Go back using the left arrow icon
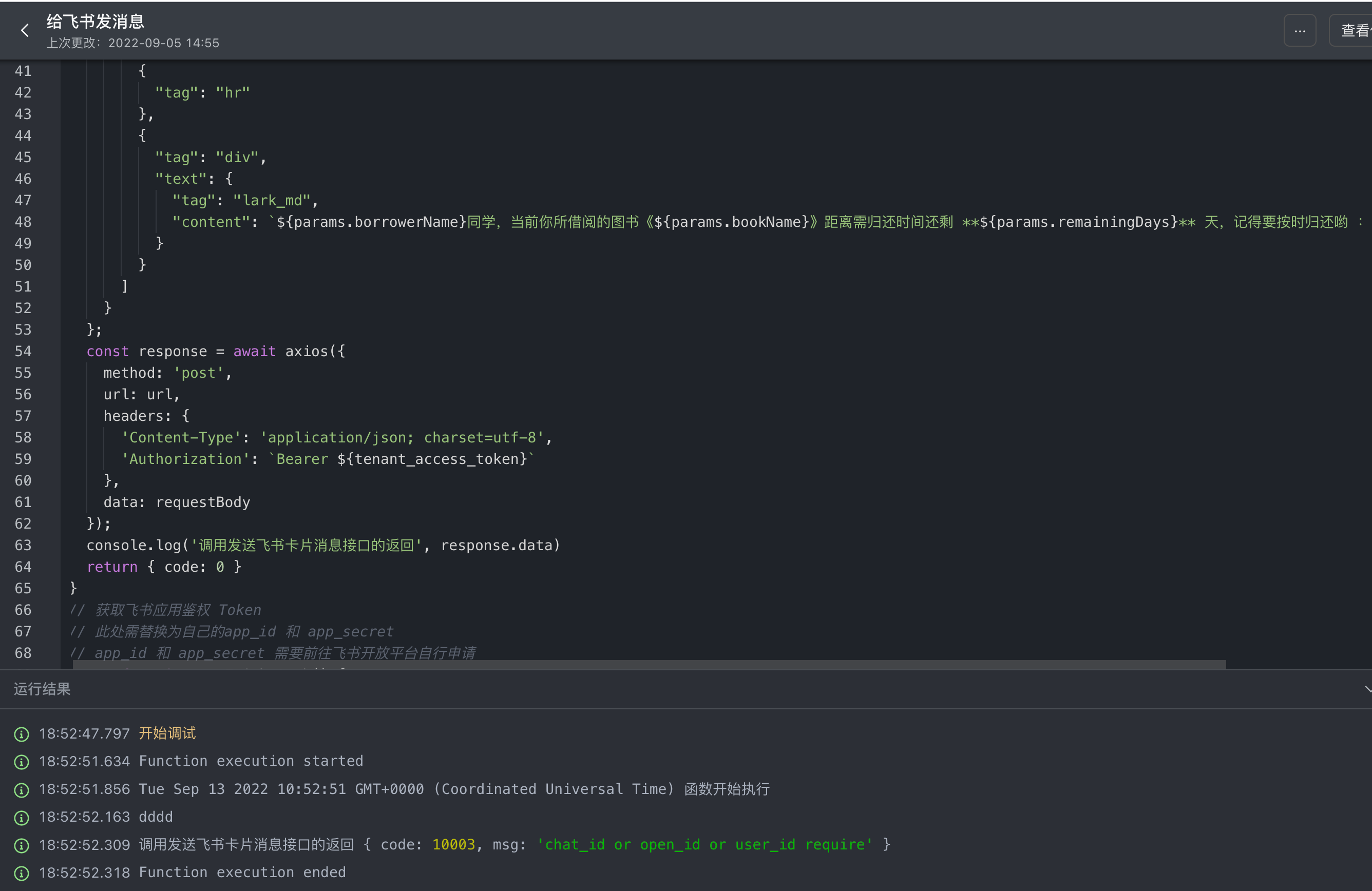The width and height of the screenshot is (1372, 891). (25, 31)
